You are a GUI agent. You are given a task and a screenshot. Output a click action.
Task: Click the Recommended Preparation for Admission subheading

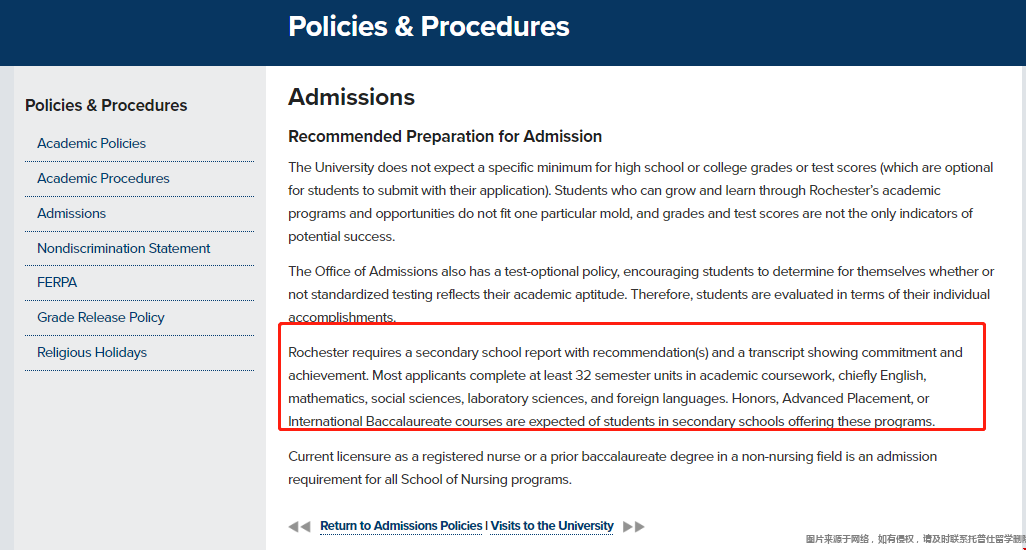coord(445,136)
